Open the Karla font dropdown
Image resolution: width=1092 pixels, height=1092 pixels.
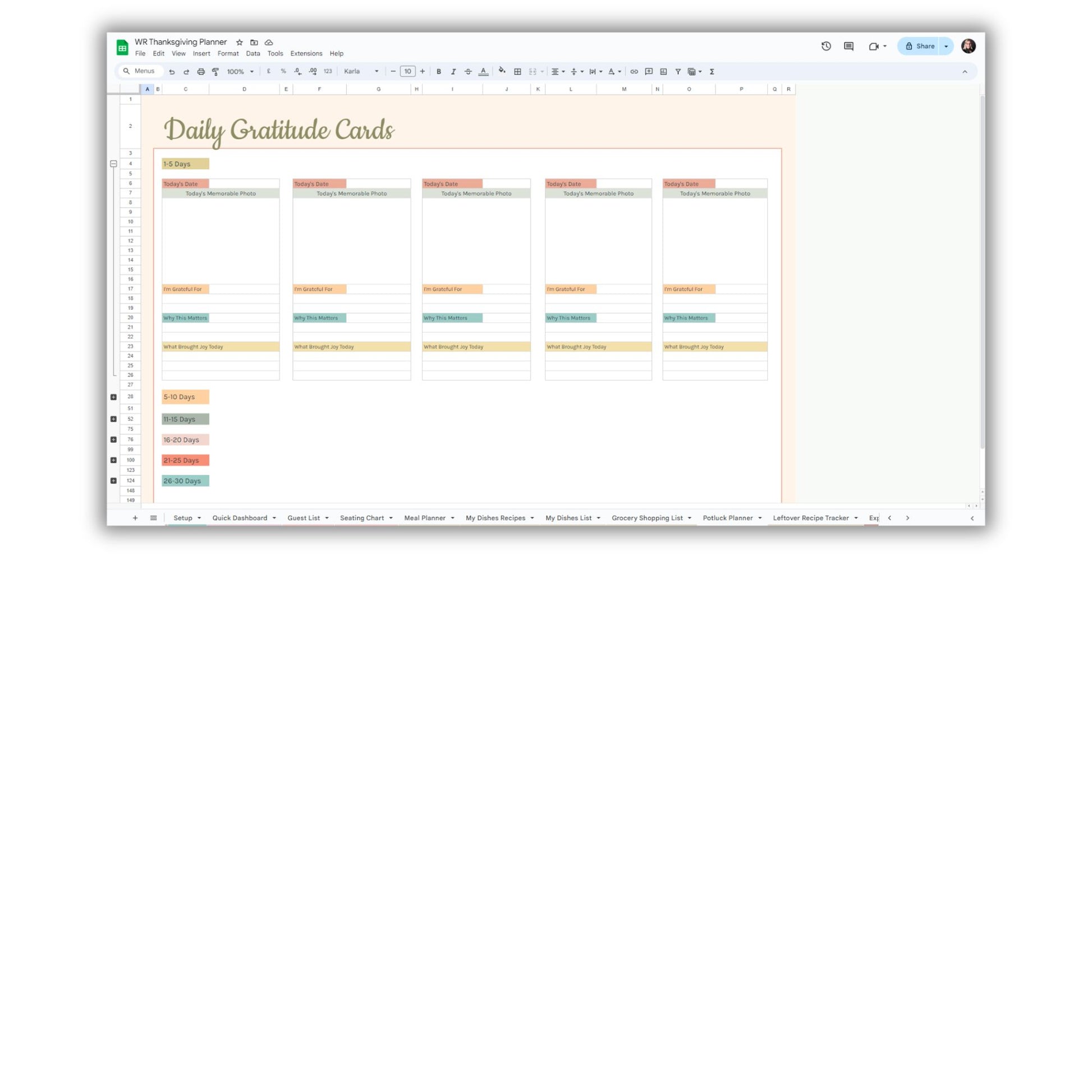[361, 72]
